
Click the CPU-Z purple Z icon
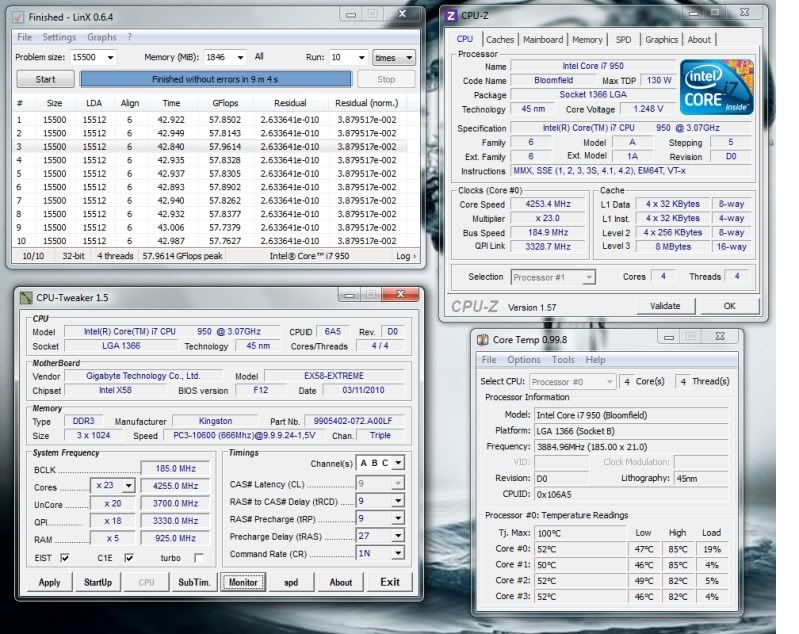click(x=452, y=16)
